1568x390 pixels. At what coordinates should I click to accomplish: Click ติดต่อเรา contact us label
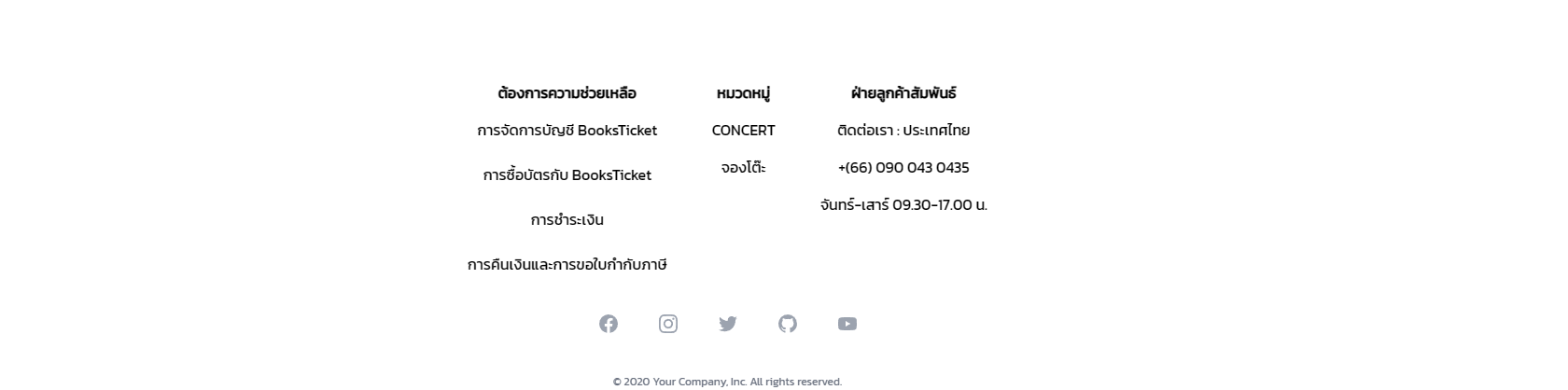pos(865,131)
